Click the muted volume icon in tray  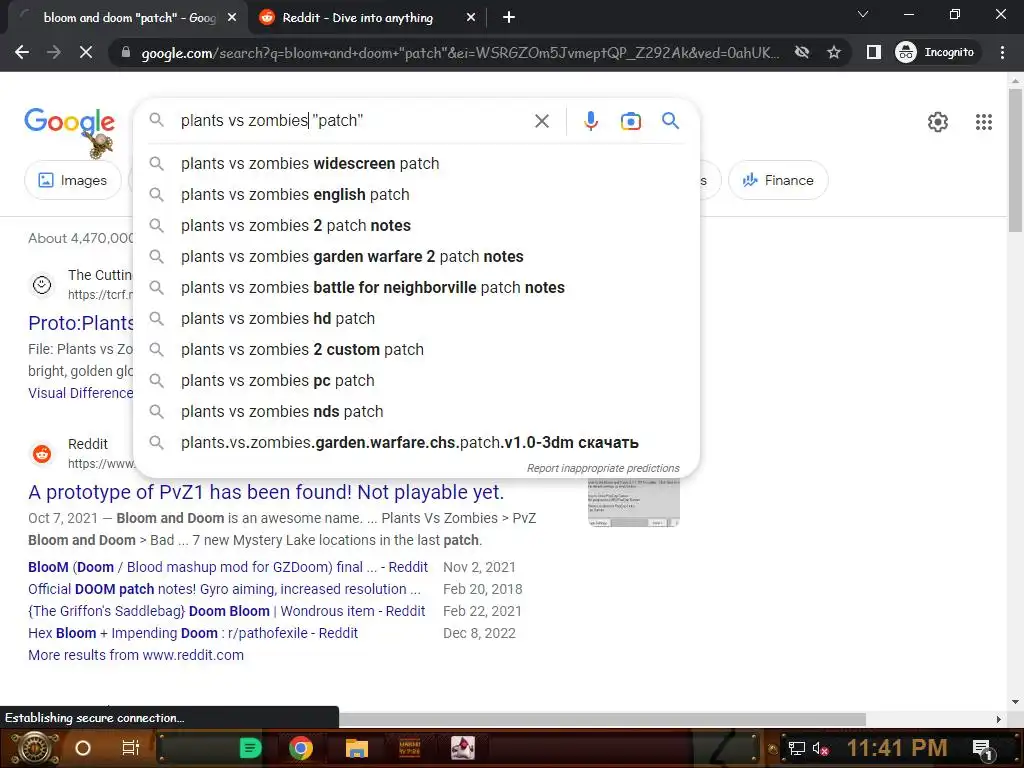(x=820, y=748)
